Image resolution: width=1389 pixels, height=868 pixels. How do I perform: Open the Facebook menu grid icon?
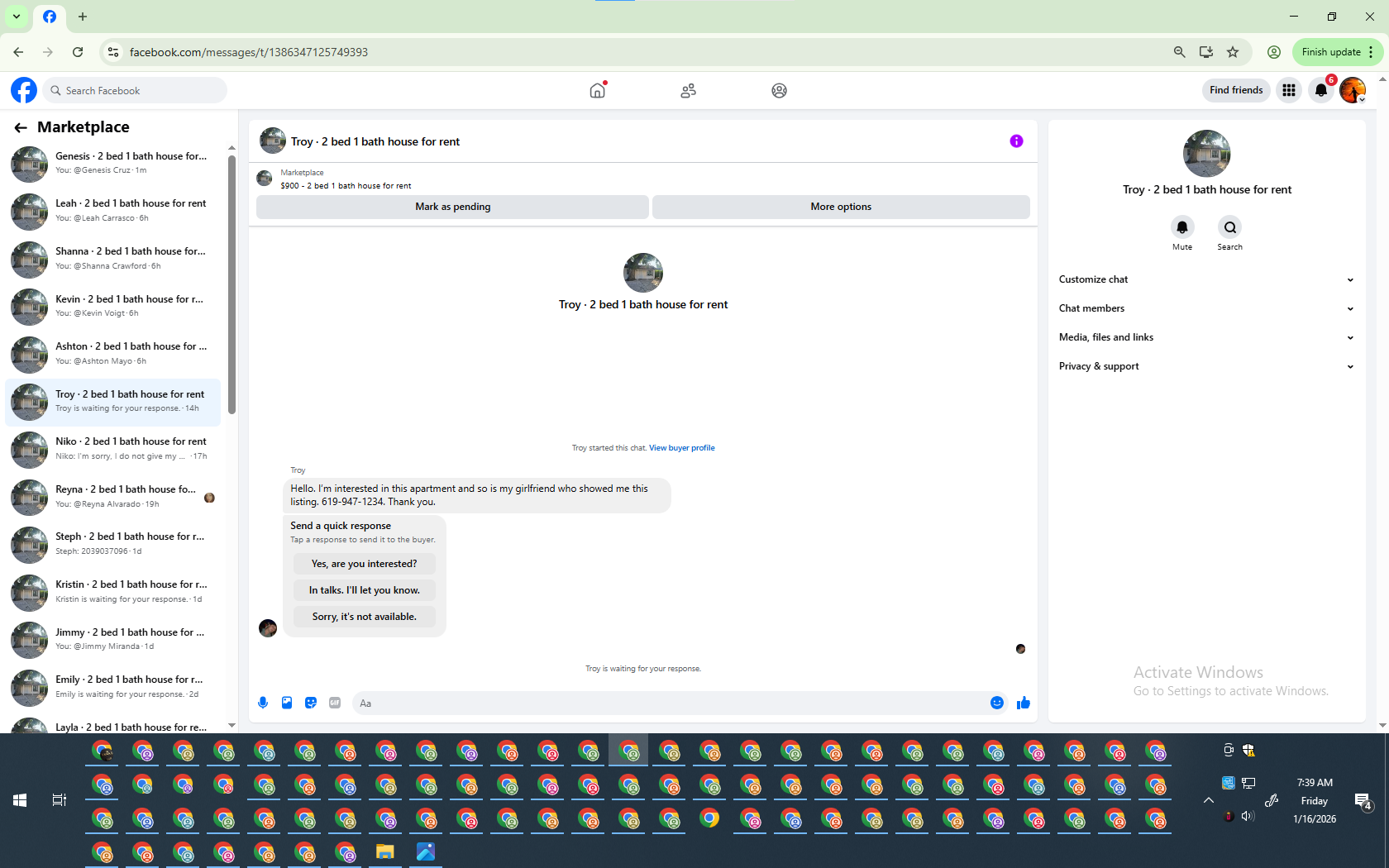[x=1288, y=90]
